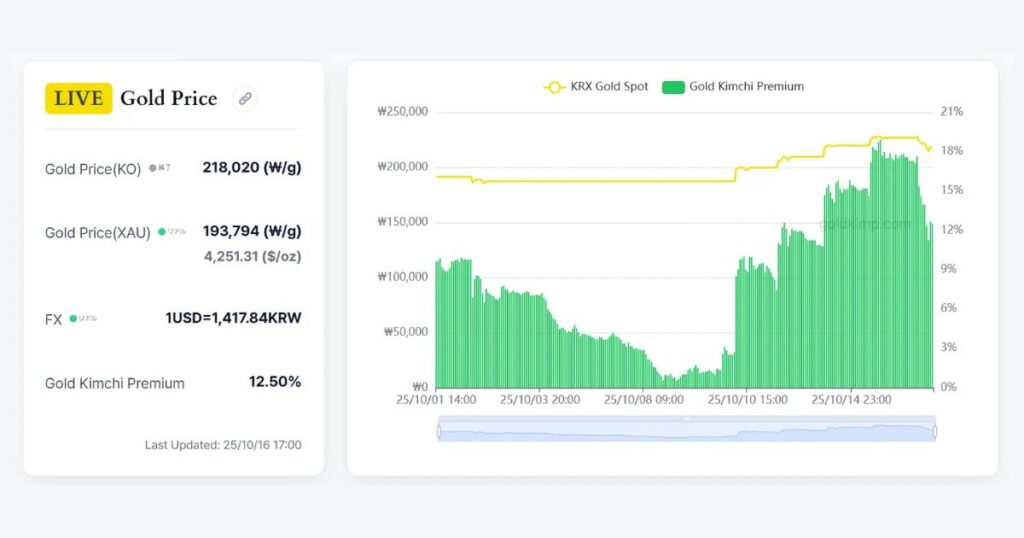Click the green status dot next to Gold Price(XAU)
The height and width of the screenshot is (538, 1024).
[162, 232]
